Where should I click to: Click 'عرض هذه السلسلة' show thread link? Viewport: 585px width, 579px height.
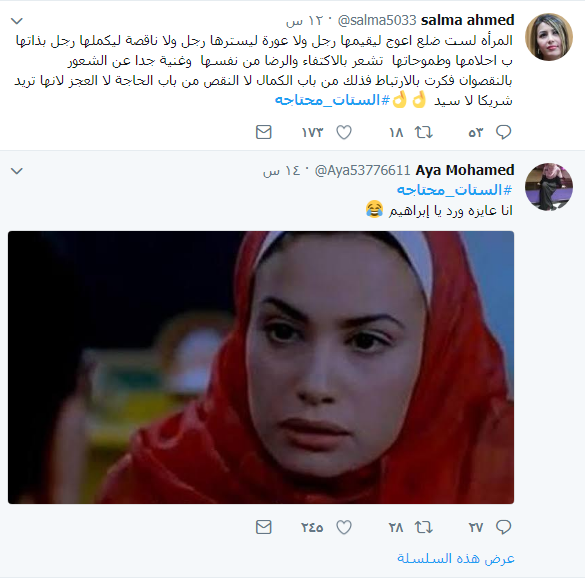tap(456, 558)
